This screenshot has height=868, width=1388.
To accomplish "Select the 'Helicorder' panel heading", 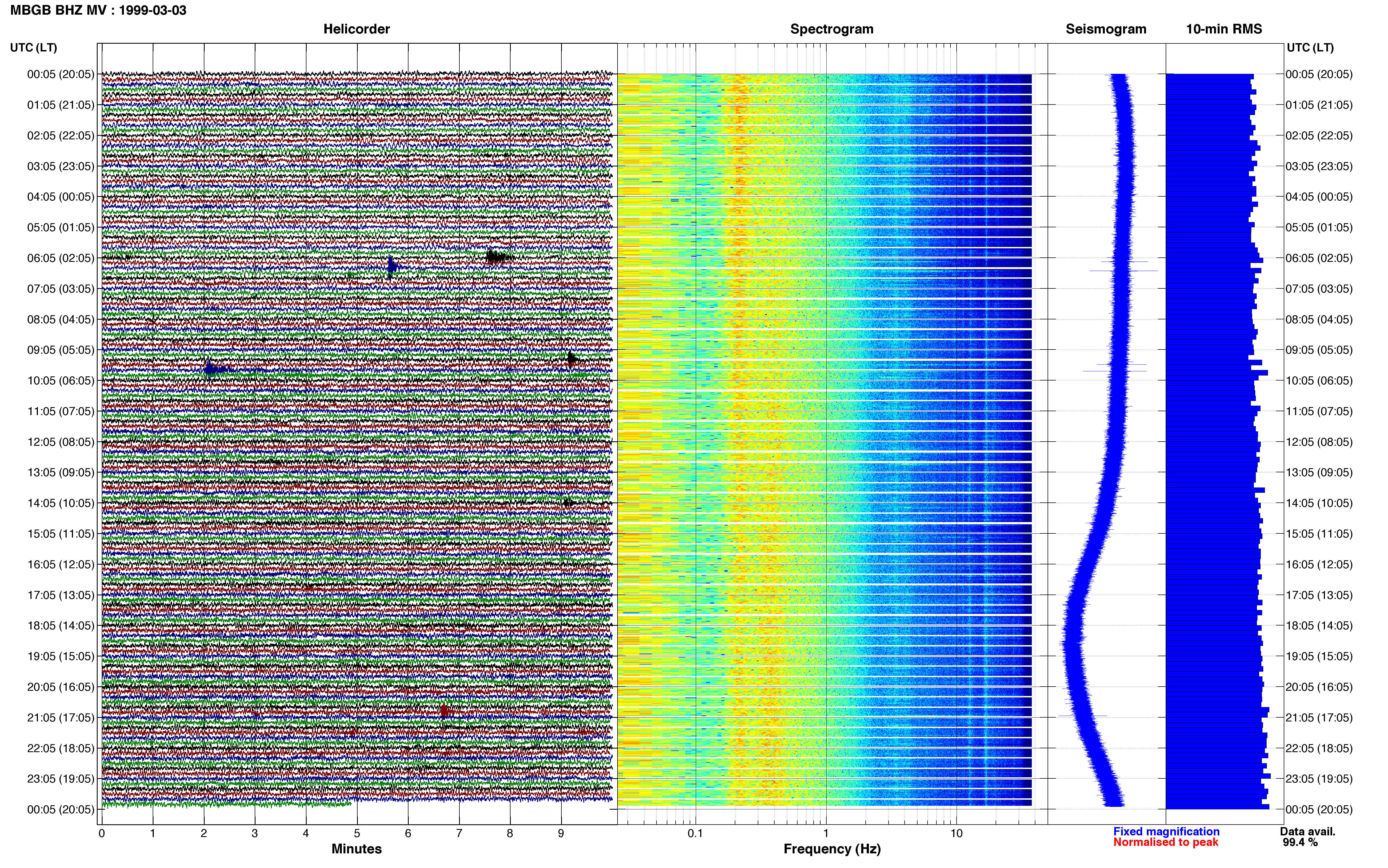I will tap(356, 29).
